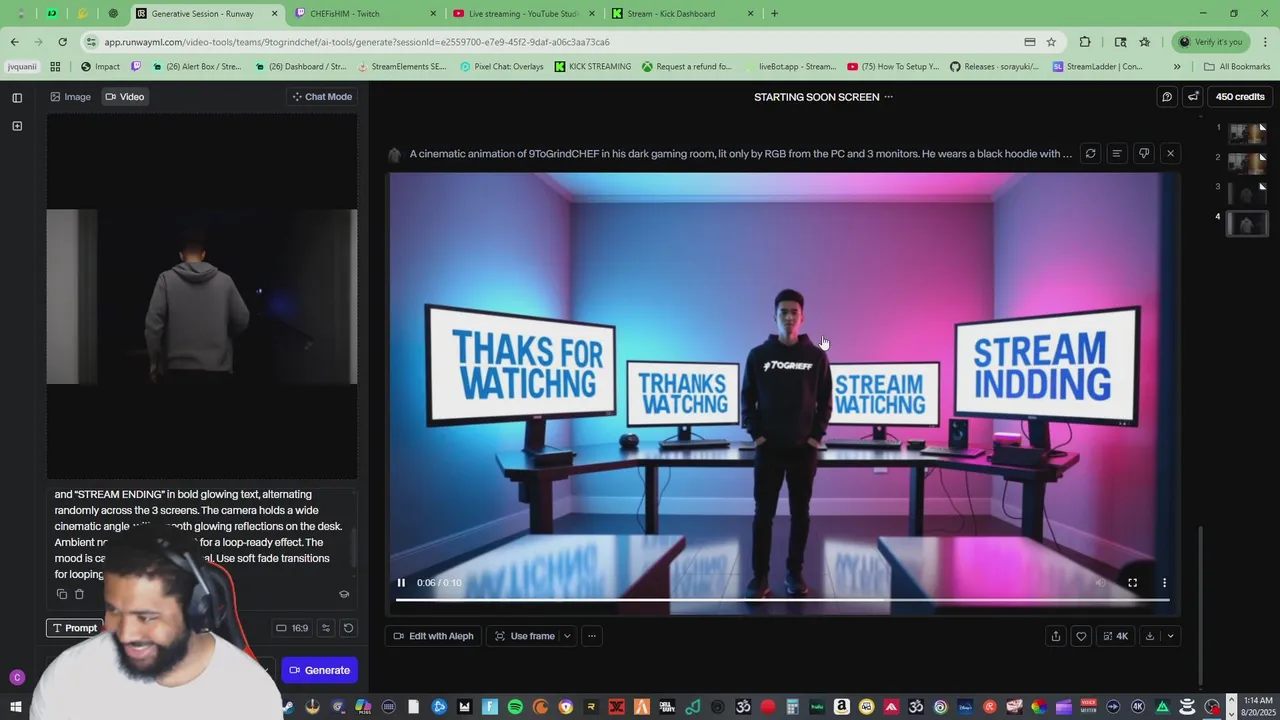Open the user avatar C in sidebar
This screenshot has height=720, width=1280.
point(16,678)
